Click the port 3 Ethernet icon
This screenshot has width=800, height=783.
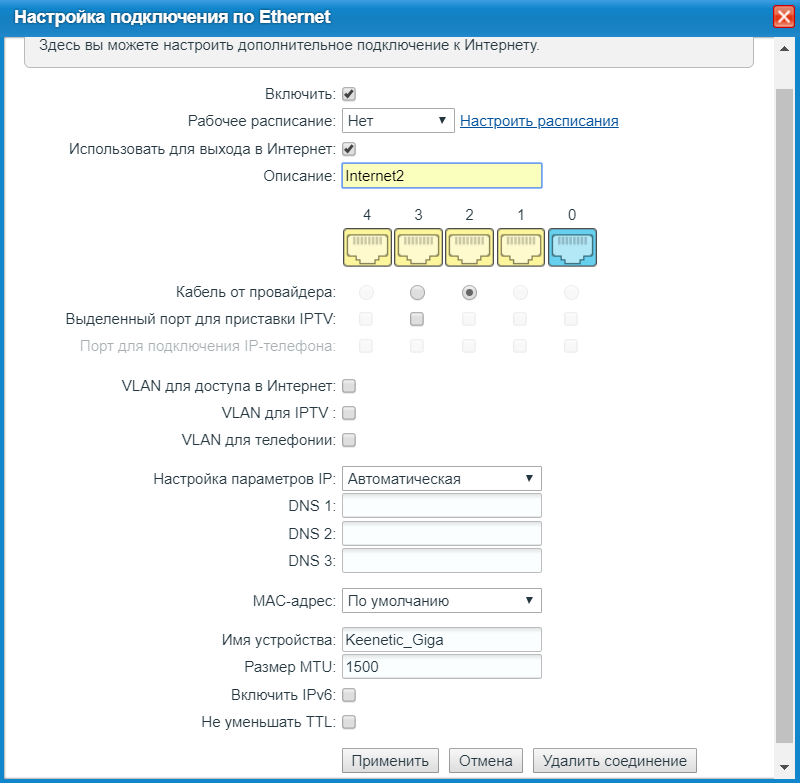coord(418,247)
